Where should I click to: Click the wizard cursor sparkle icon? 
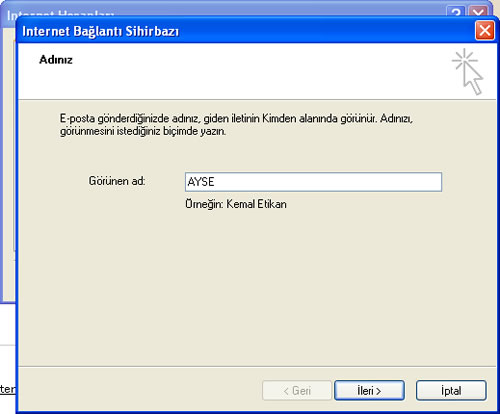click(467, 72)
